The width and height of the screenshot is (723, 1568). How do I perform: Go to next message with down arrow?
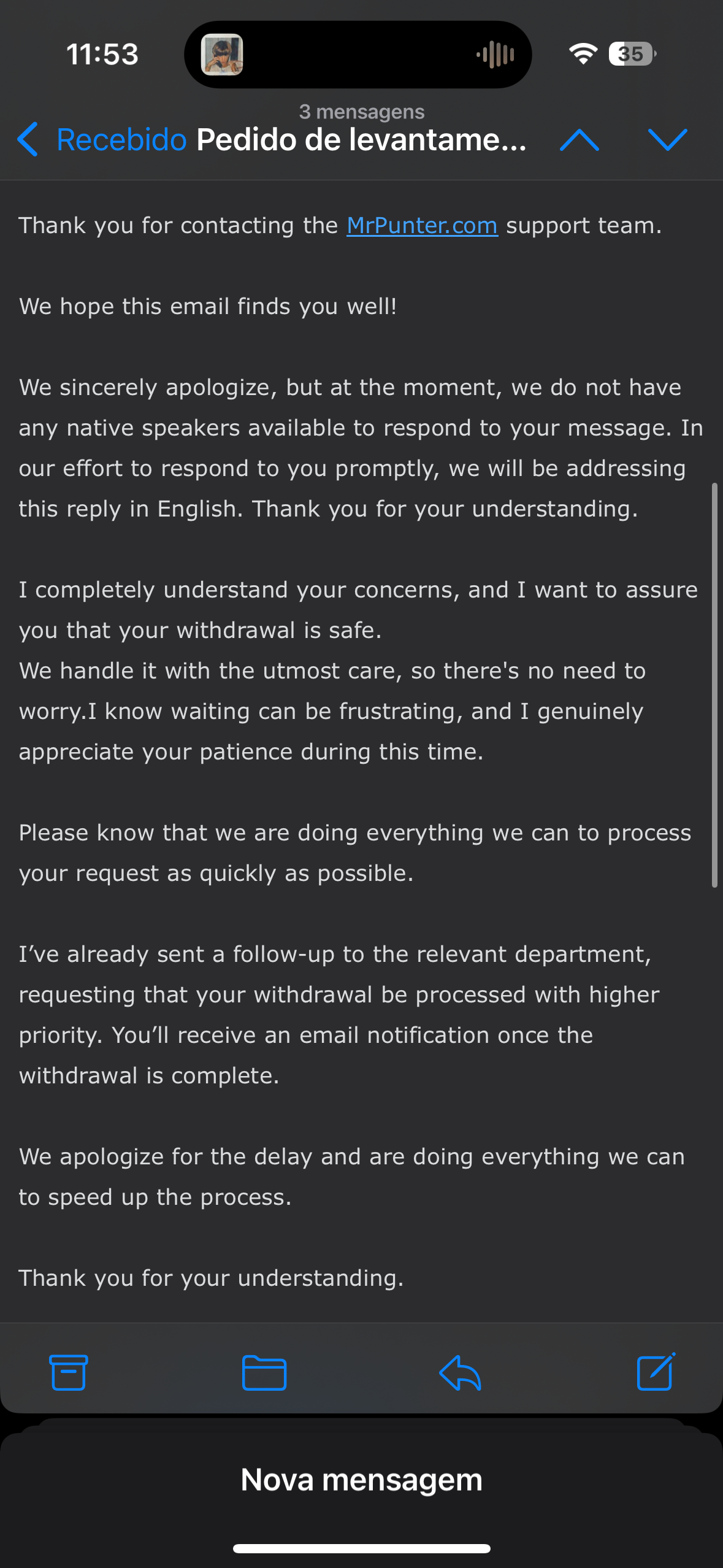pyautogui.click(x=667, y=140)
